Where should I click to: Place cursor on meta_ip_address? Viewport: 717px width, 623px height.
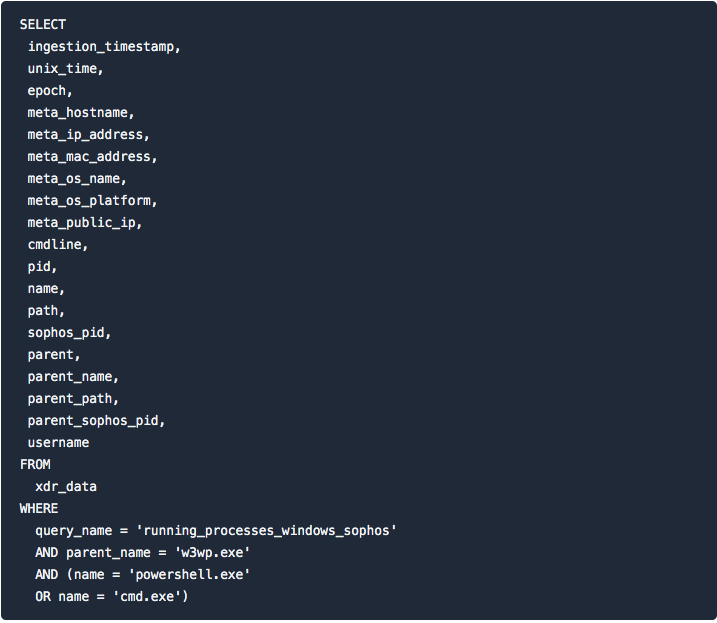[88, 135]
